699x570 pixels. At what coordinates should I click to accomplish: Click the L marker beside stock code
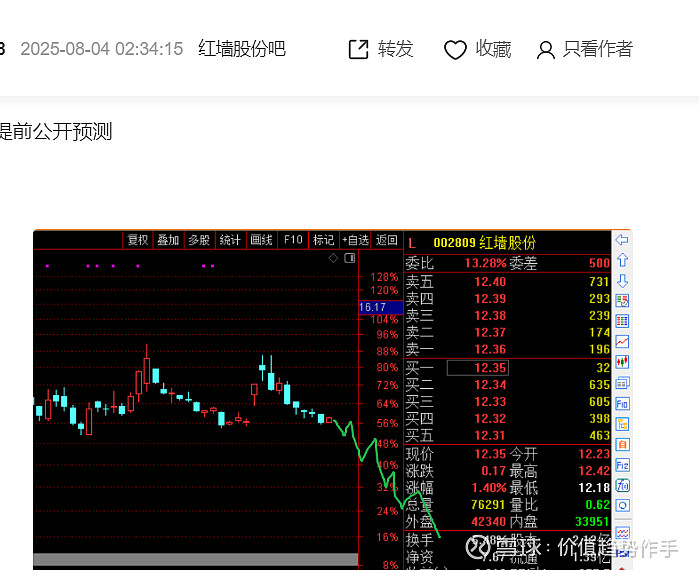412,244
